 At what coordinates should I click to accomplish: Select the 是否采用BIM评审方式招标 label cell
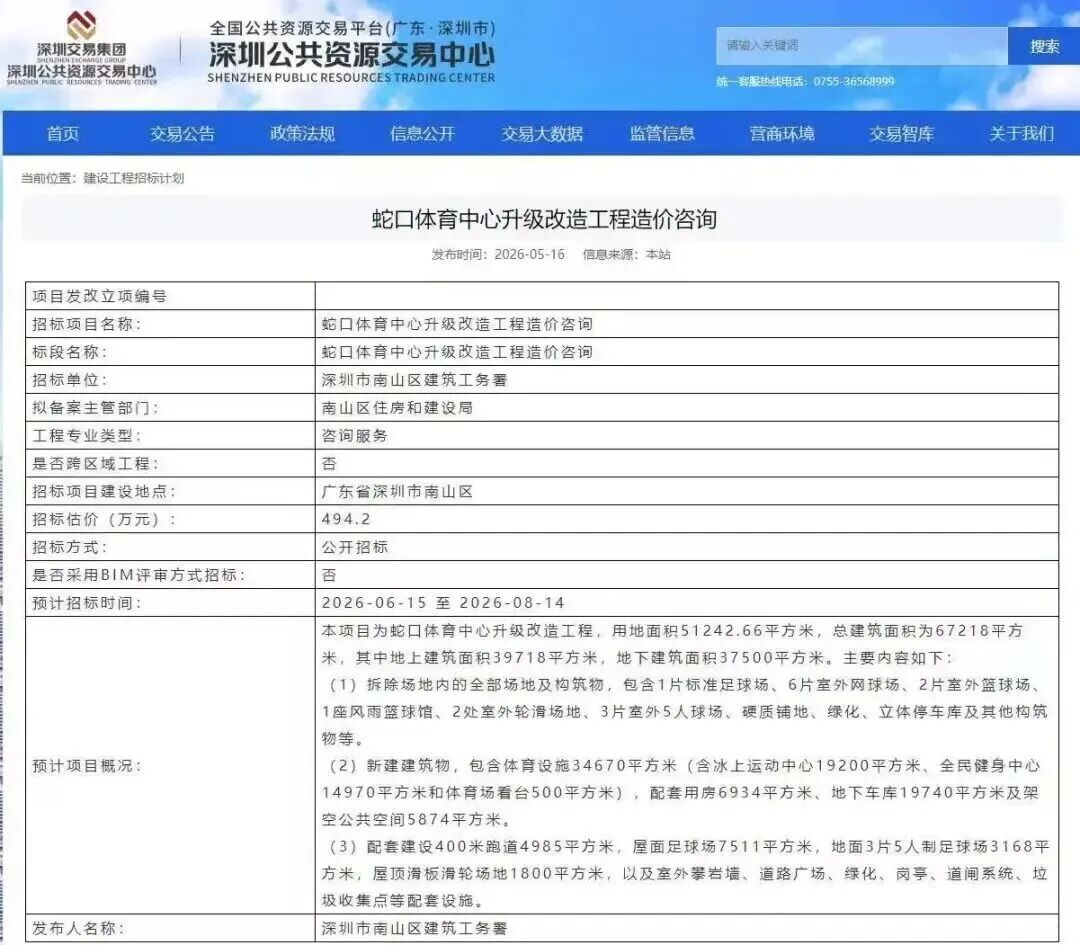point(170,574)
